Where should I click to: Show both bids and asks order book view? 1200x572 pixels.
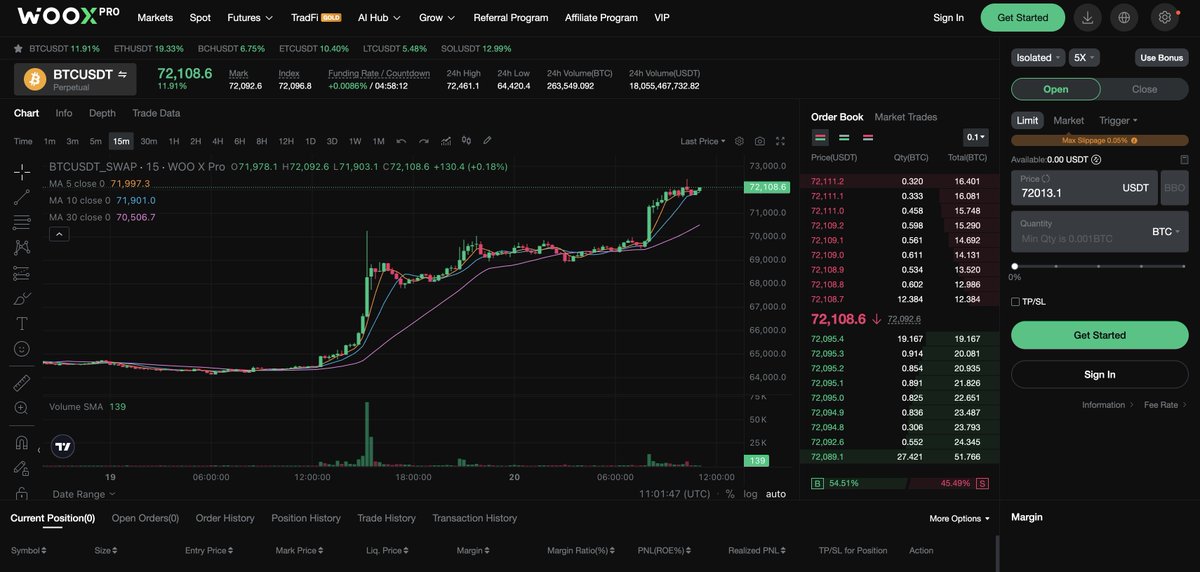click(x=820, y=137)
